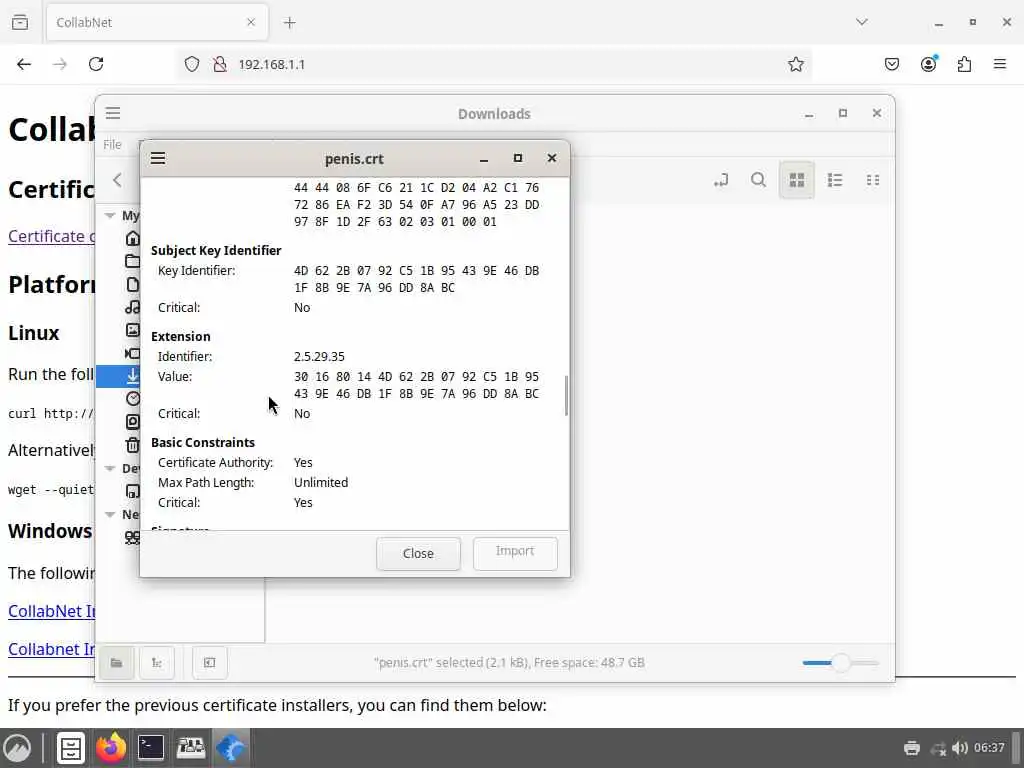This screenshot has height=768, width=1024.
Task: Collapse the Devices sidebar section
Action: tap(110, 468)
